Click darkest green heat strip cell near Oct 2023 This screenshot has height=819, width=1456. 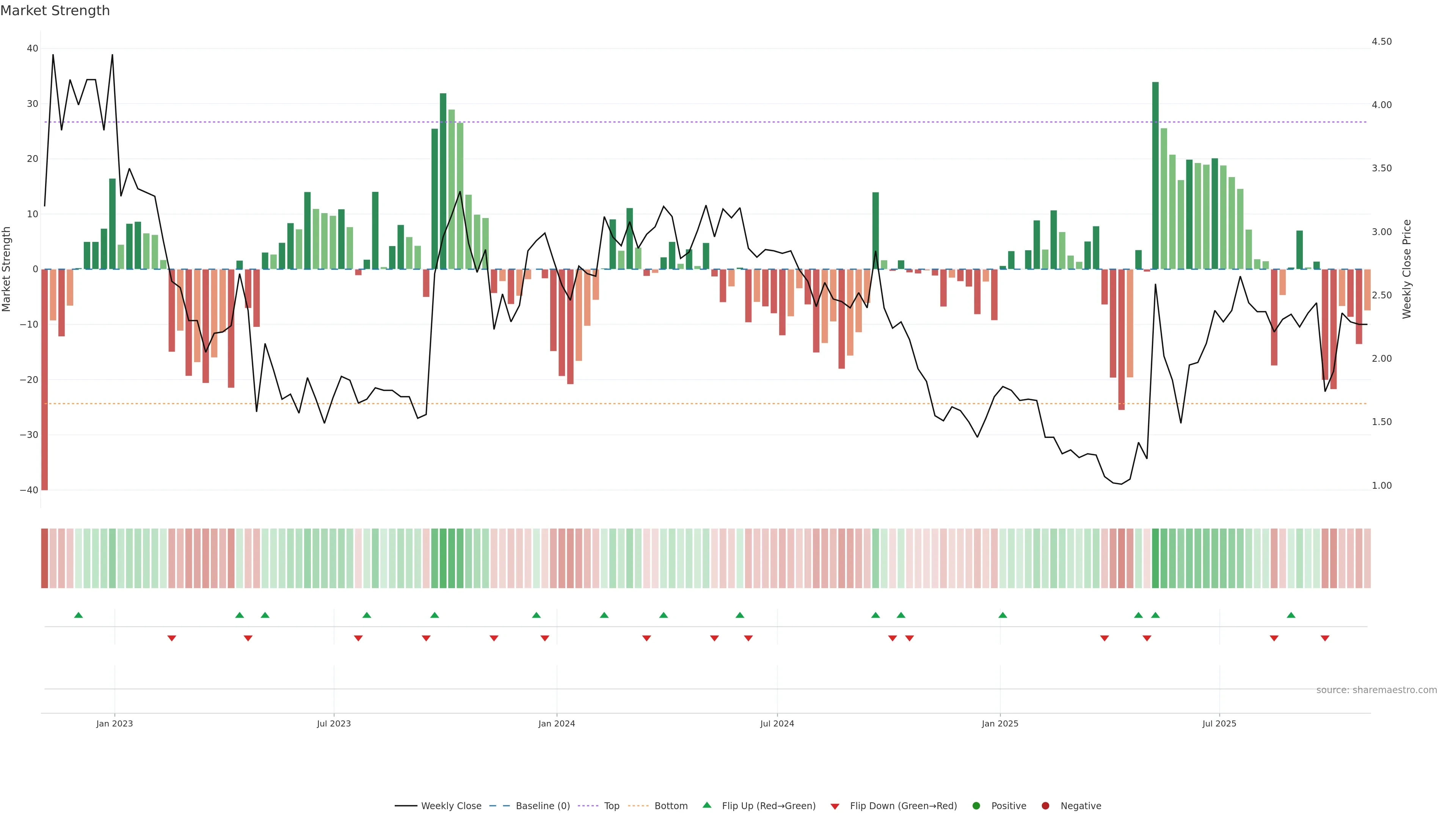[x=443, y=559]
